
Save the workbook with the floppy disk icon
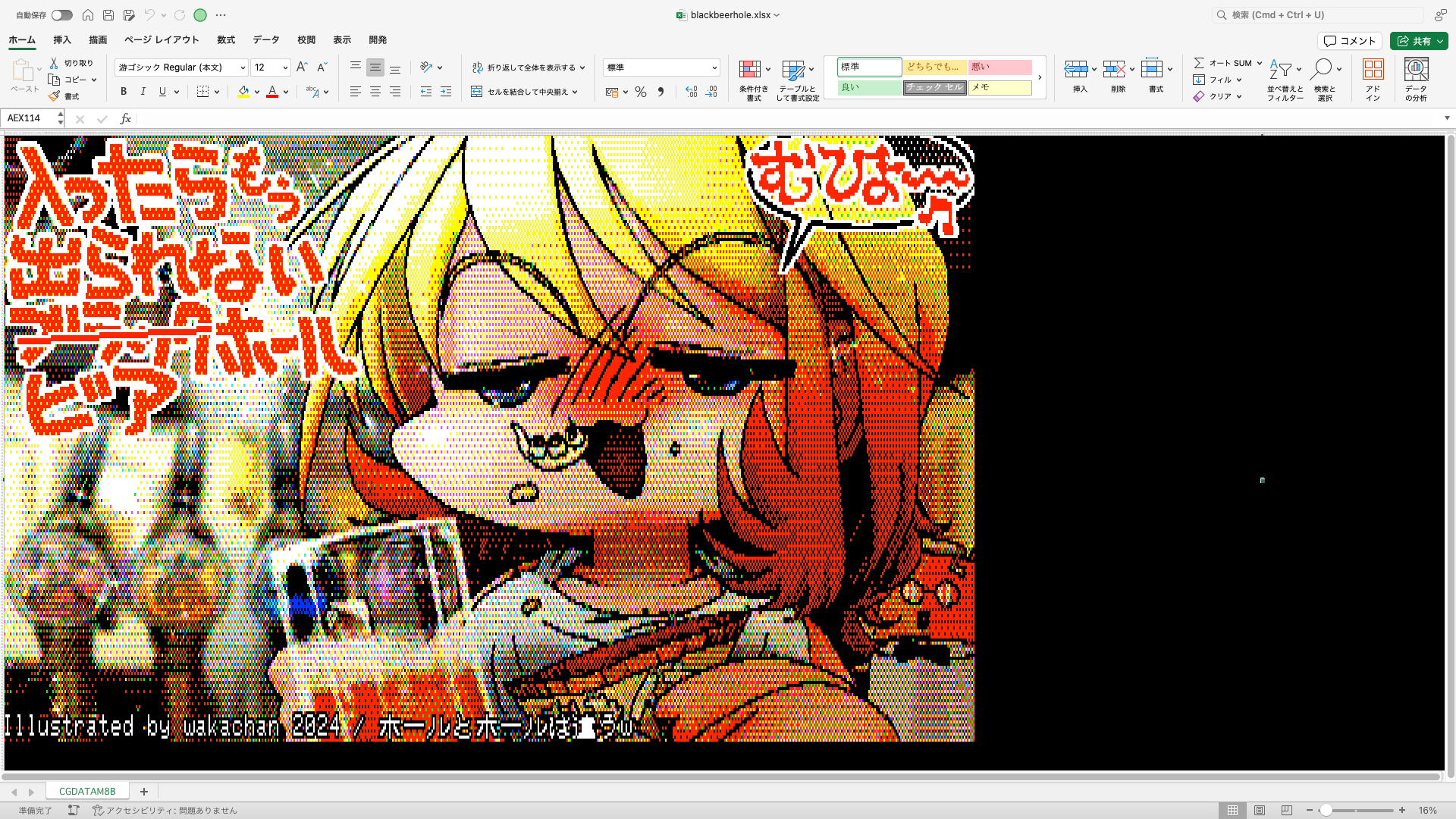pyautogui.click(x=108, y=15)
